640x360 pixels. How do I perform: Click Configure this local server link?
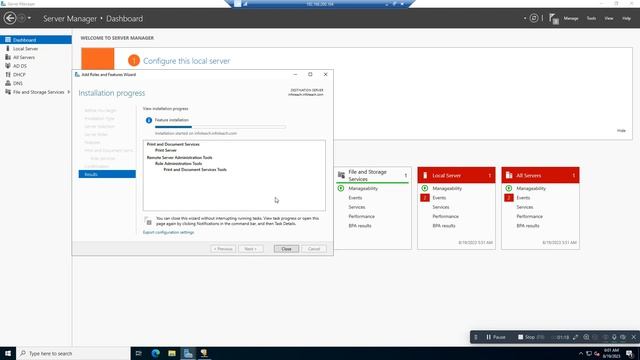tap(187, 61)
